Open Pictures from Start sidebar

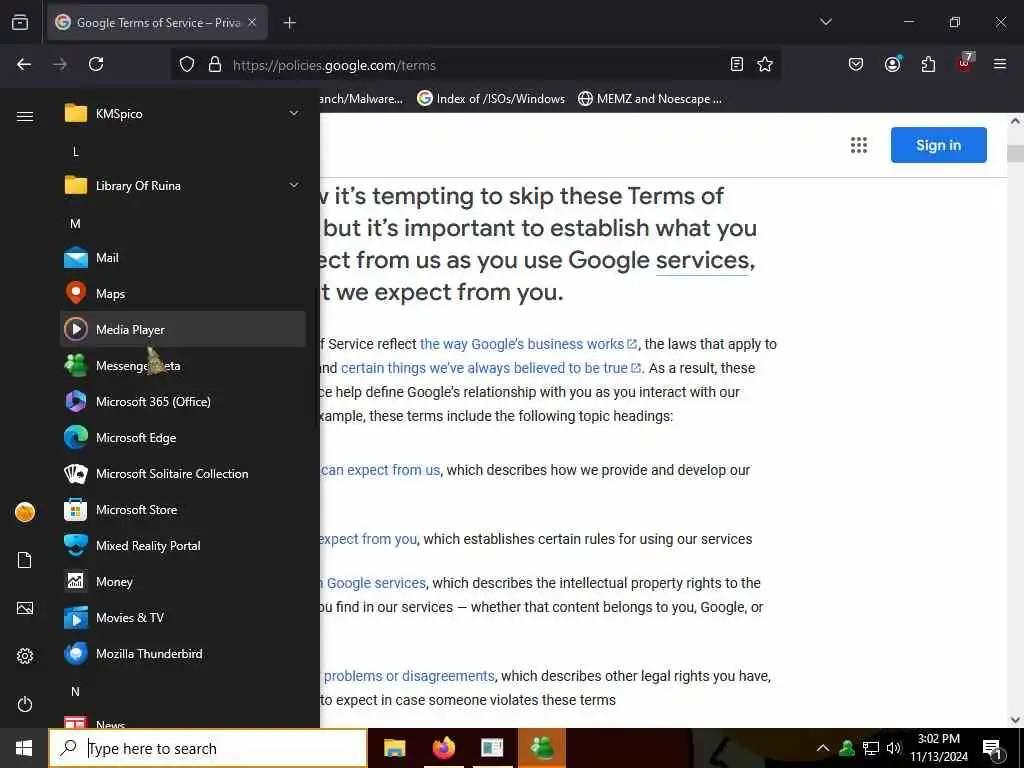[25, 608]
